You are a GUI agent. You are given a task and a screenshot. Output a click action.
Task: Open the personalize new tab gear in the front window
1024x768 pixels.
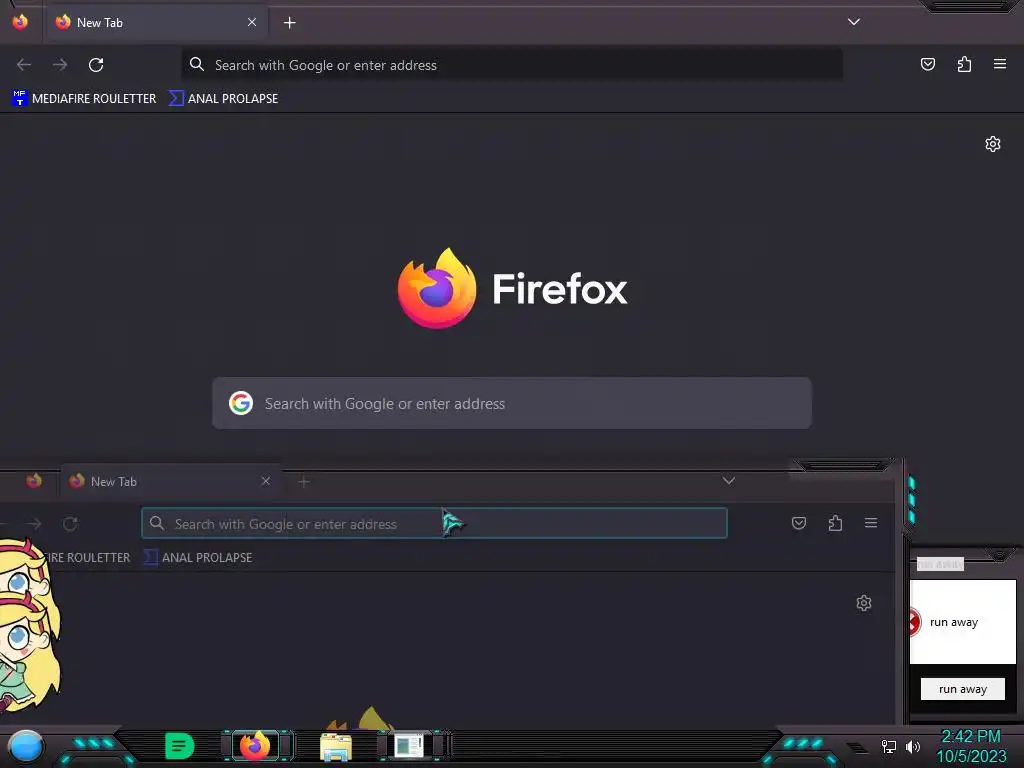click(x=993, y=144)
